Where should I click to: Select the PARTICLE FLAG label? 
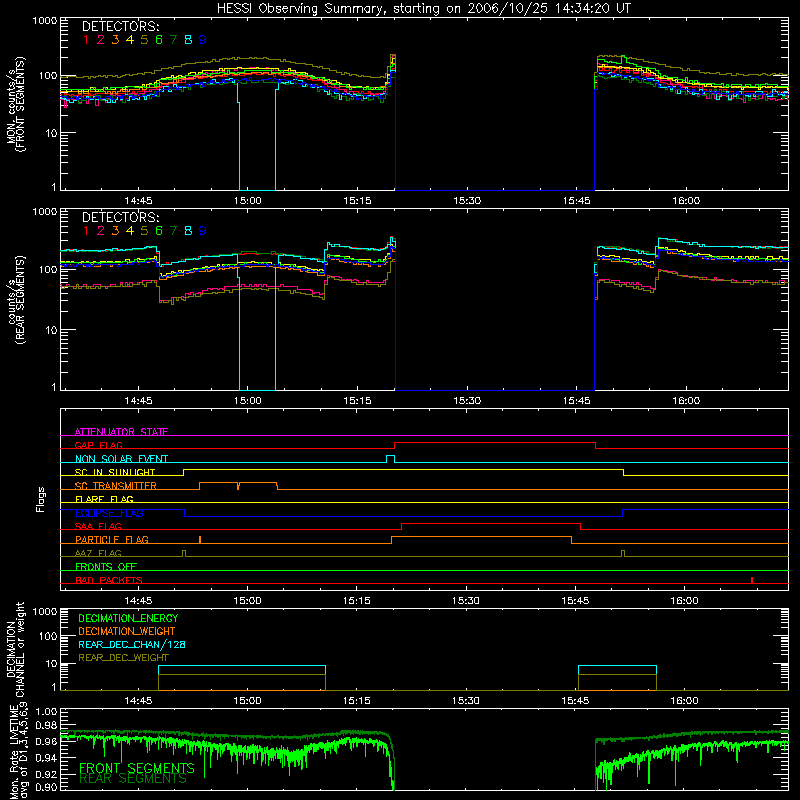[x=112, y=539]
